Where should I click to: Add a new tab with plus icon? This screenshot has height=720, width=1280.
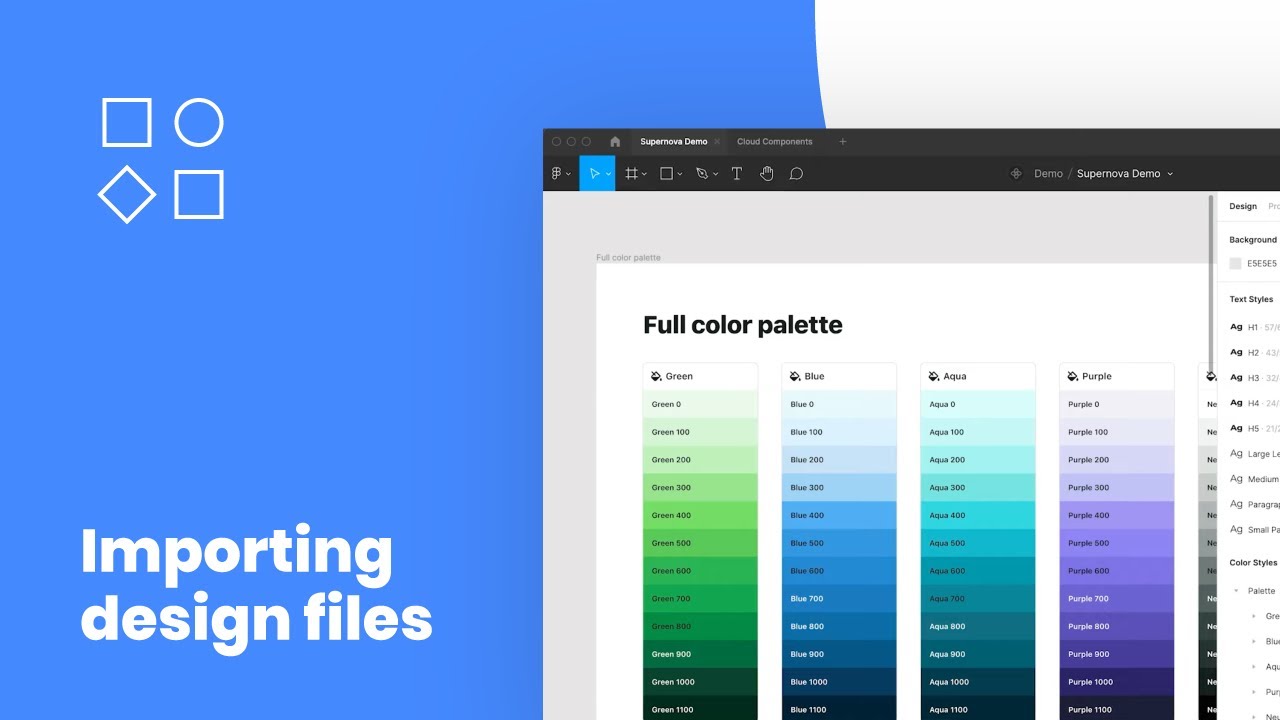point(842,142)
